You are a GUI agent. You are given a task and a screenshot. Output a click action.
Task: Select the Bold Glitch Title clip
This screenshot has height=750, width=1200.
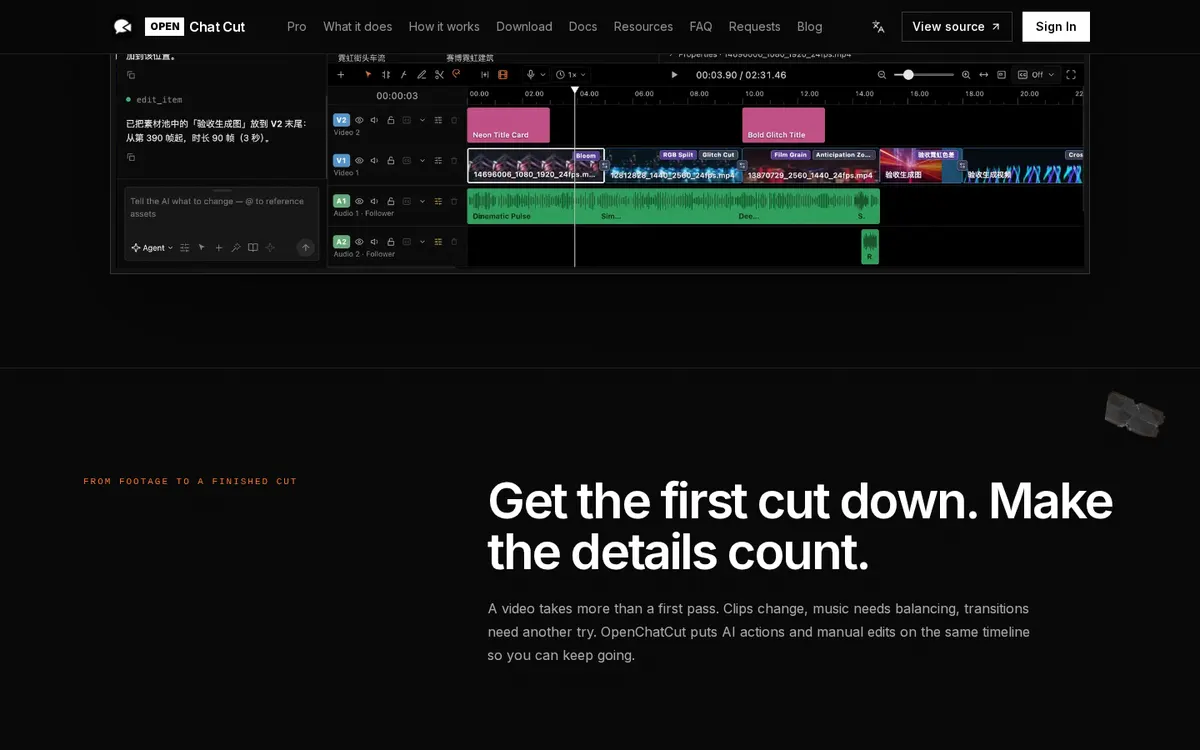tap(783, 125)
